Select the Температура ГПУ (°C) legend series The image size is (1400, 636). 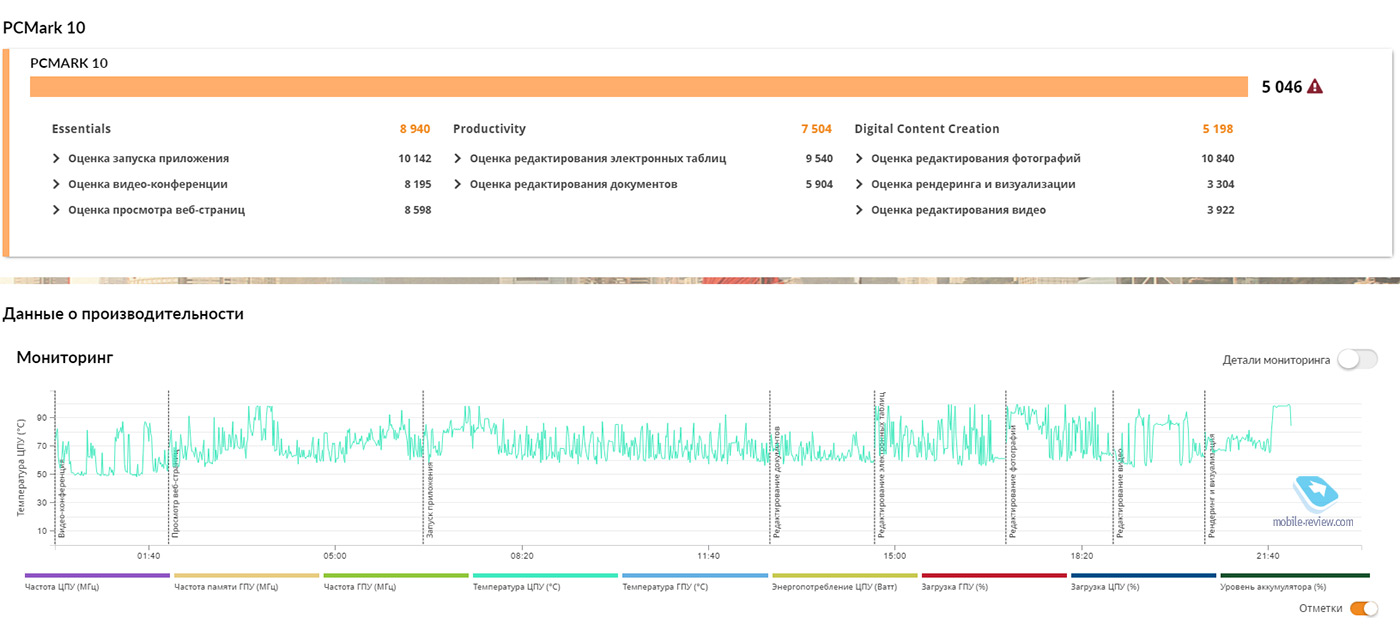(695, 581)
